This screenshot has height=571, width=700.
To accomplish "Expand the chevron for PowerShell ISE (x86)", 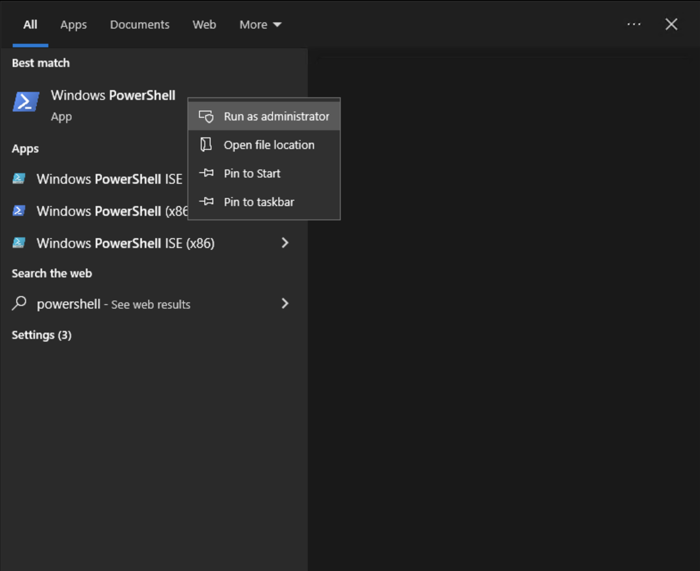I will [x=285, y=243].
